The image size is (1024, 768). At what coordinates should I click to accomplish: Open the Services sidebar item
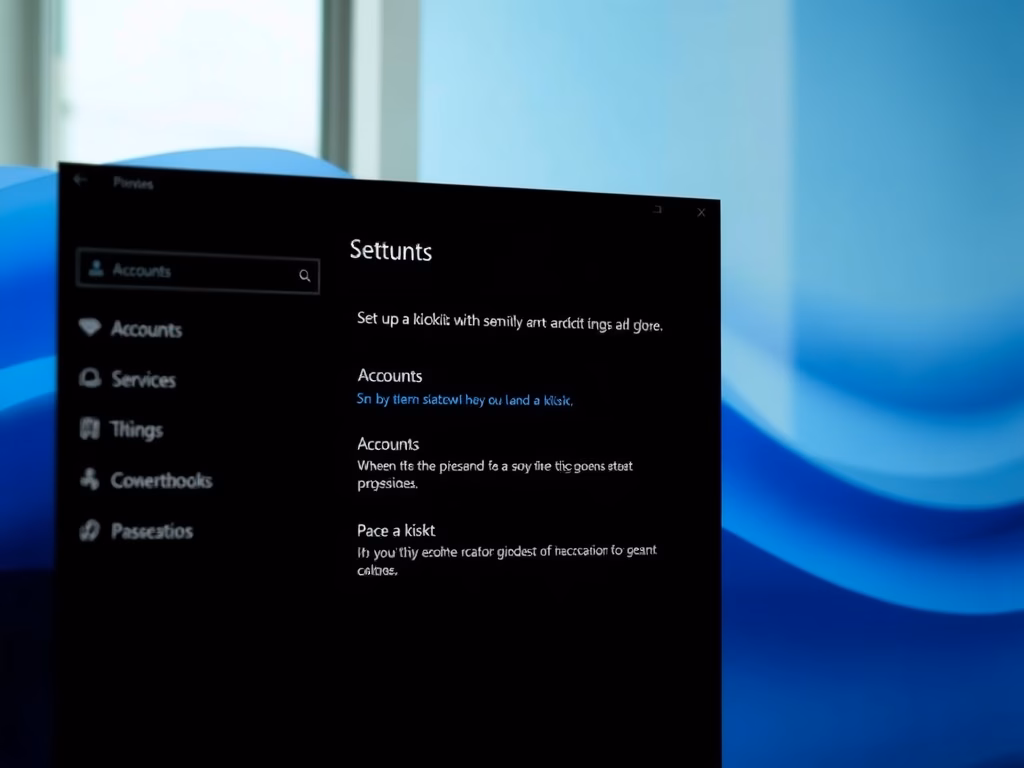(143, 379)
